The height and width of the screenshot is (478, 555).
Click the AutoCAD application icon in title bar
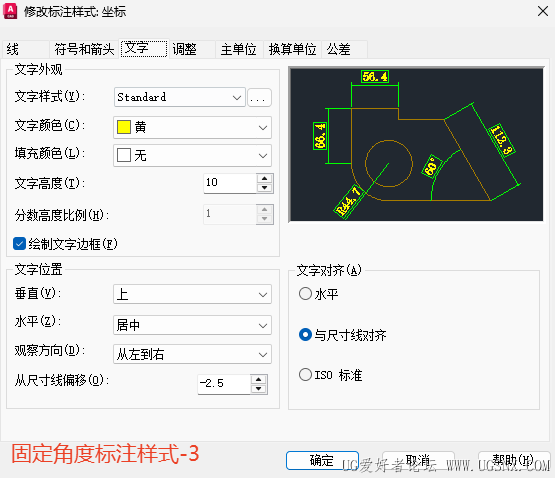click(10, 11)
